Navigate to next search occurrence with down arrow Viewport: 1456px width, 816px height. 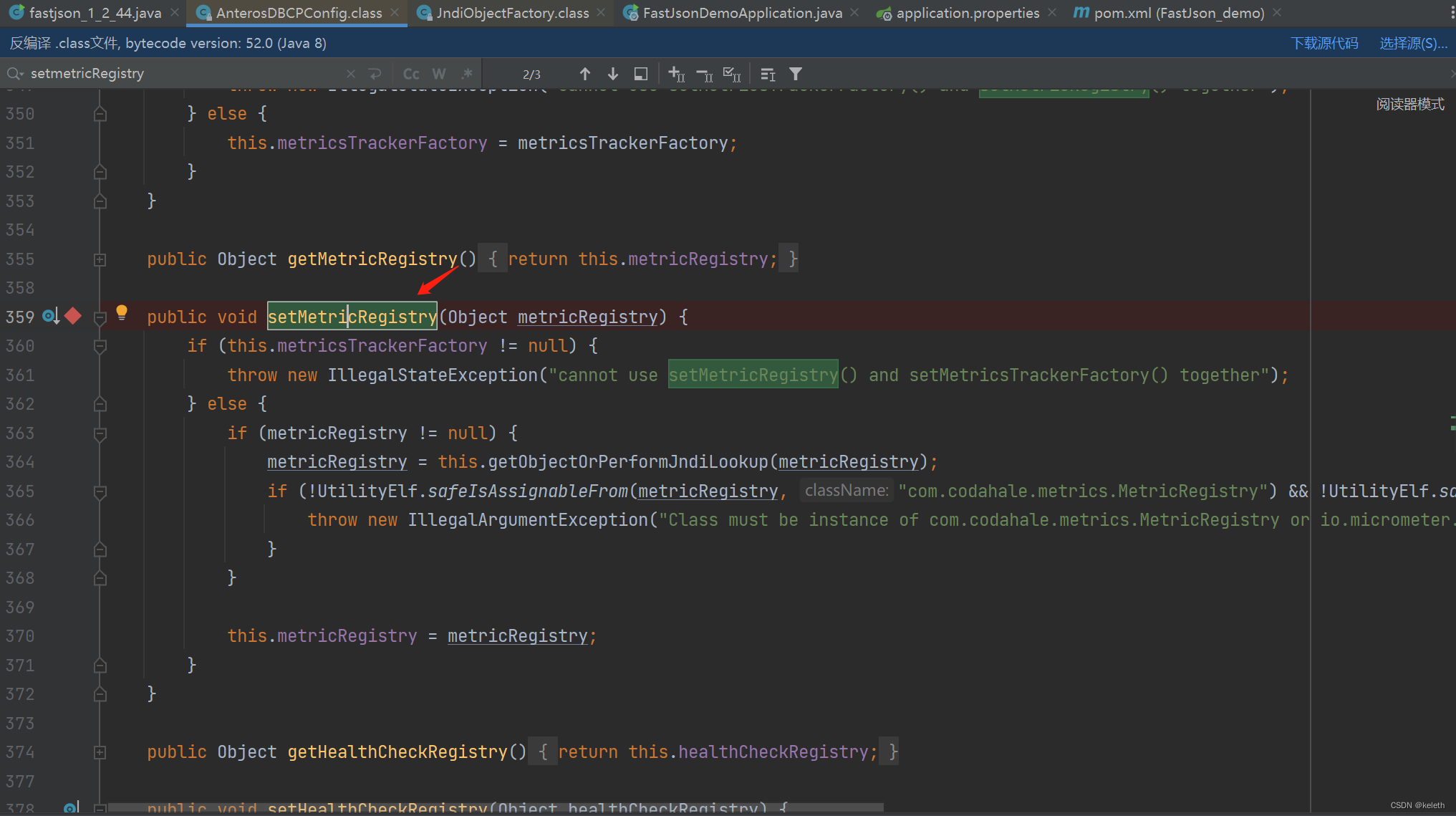(x=612, y=73)
